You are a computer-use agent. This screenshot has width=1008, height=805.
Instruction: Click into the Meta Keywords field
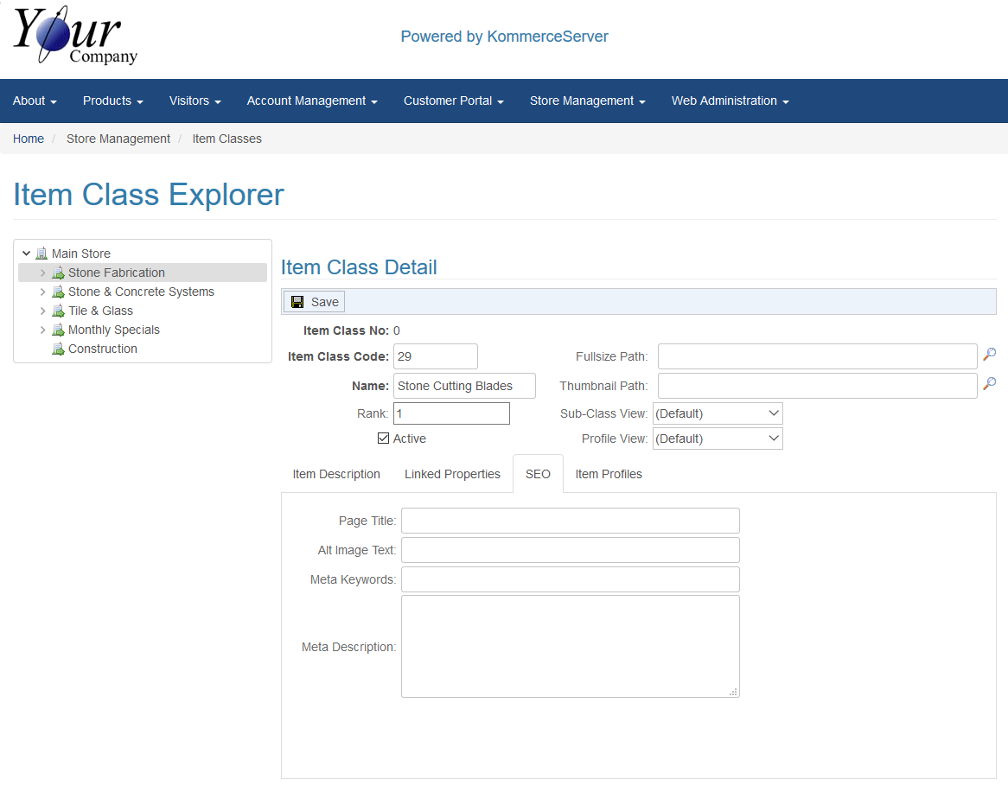click(570, 579)
